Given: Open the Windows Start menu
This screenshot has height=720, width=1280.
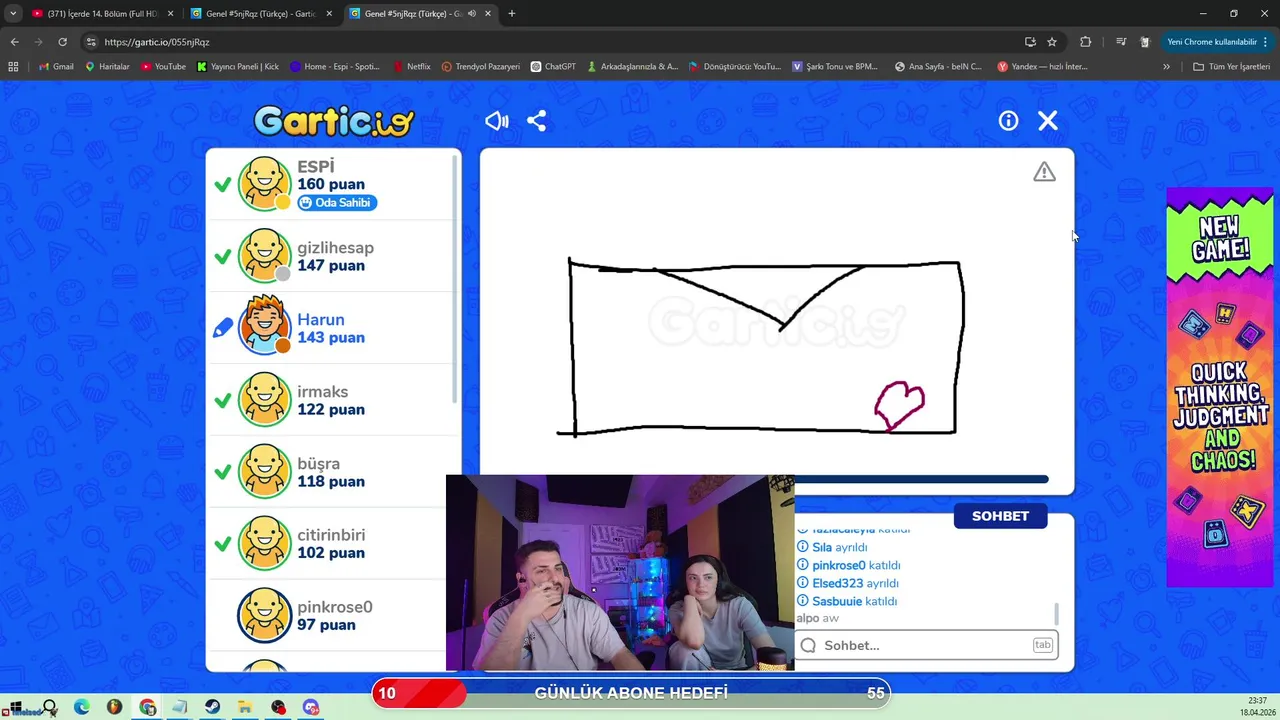Looking at the screenshot, I should [x=16, y=708].
